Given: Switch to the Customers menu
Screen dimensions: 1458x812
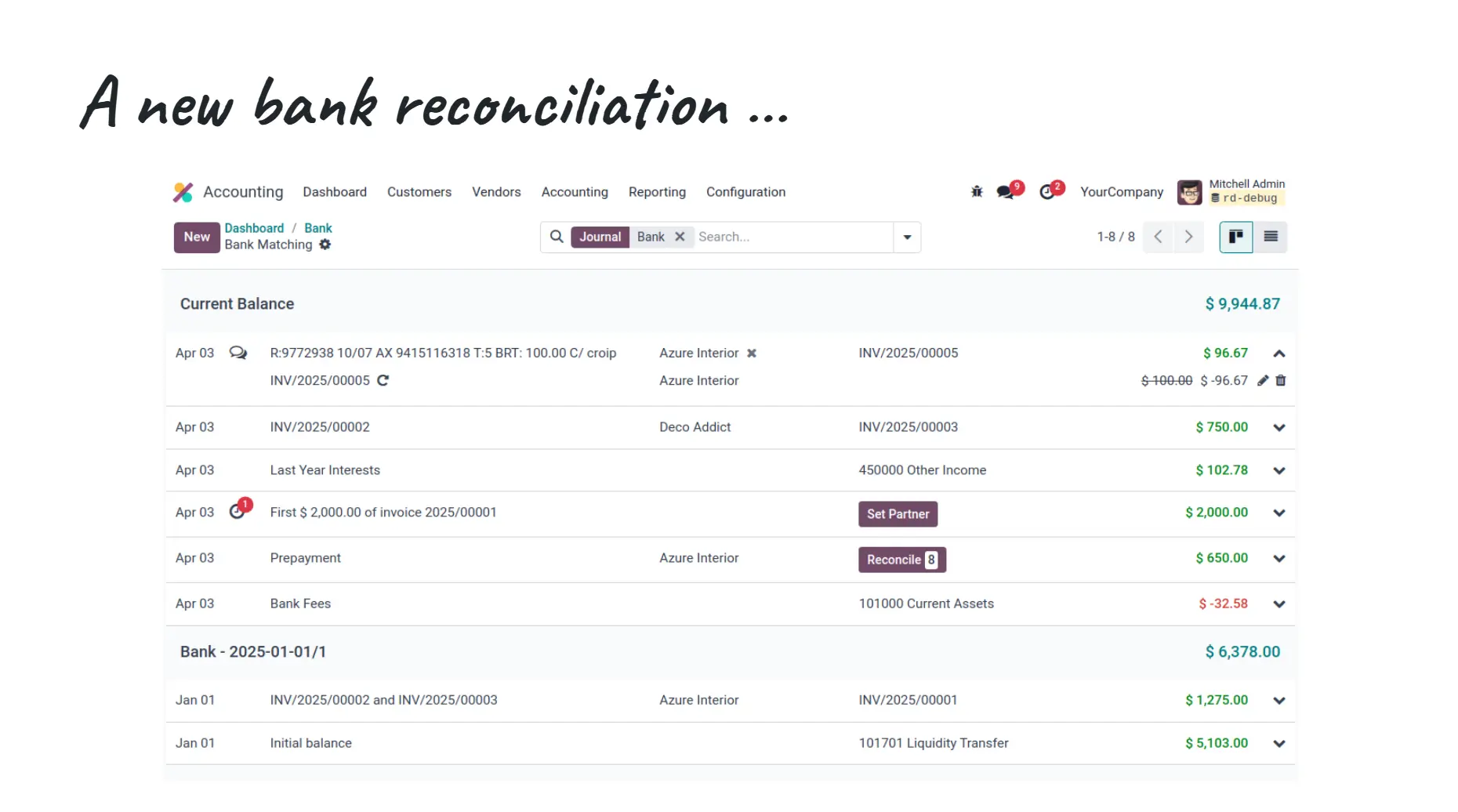Looking at the screenshot, I should point(419,192).
